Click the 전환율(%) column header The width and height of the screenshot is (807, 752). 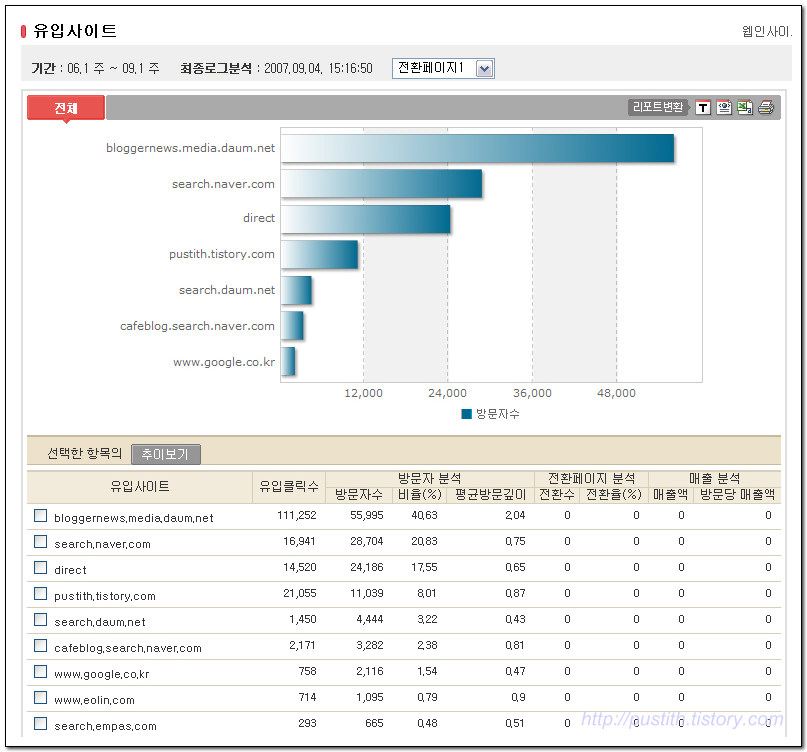pyautogui.click(x=613, y=495)
